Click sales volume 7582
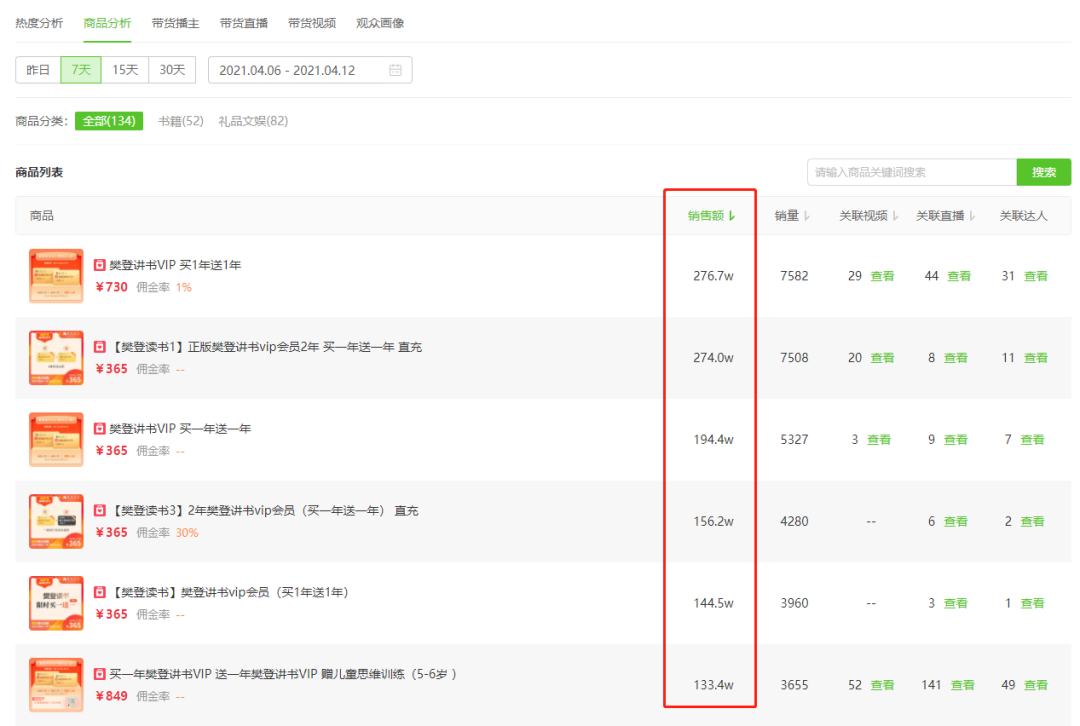This screenshot has width=1080, height=726. tap(794, 276)
